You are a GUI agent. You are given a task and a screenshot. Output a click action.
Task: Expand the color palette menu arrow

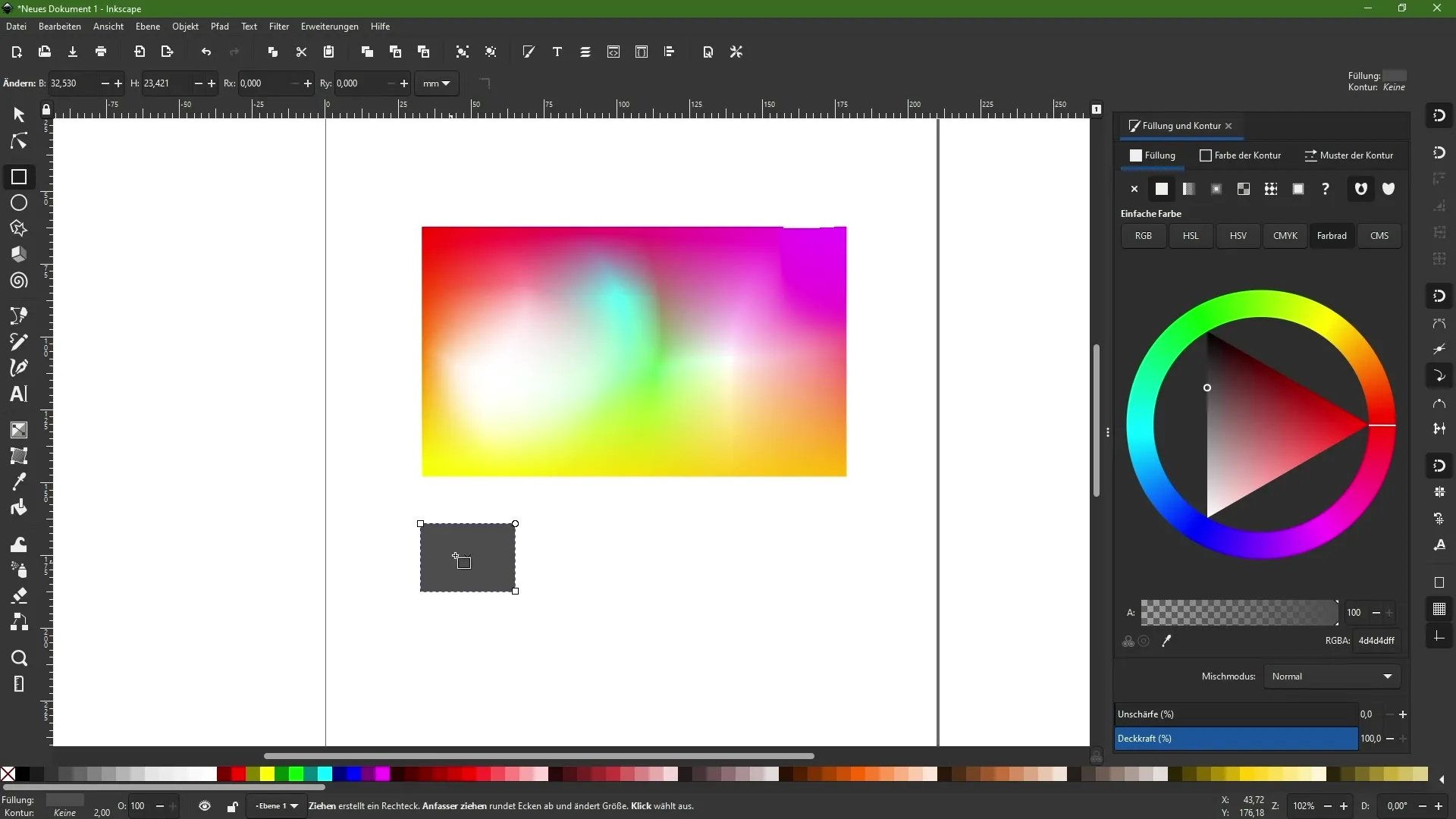click(1442, 780)
